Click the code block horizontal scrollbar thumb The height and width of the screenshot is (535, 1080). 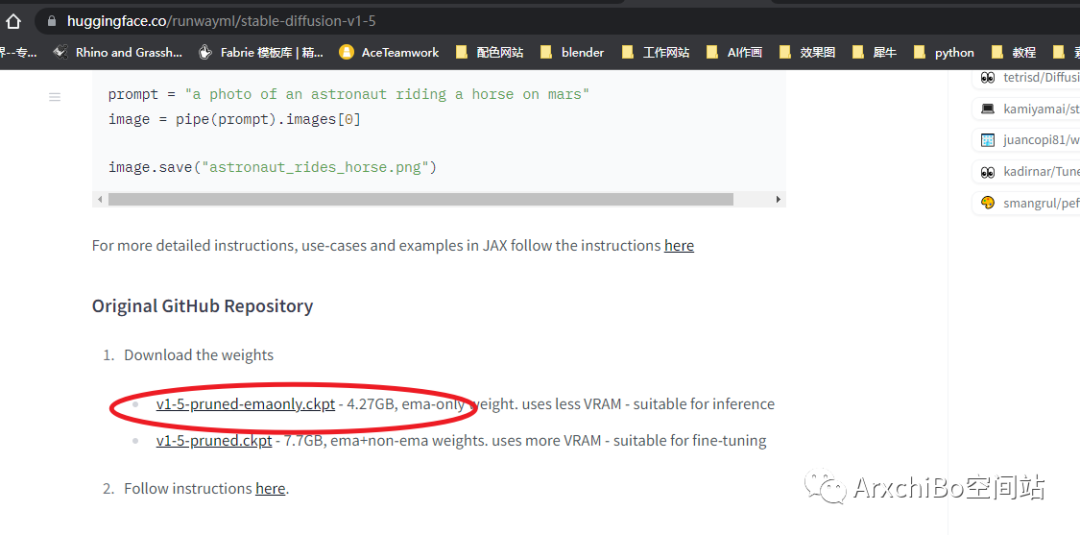(x=421, y=199)
